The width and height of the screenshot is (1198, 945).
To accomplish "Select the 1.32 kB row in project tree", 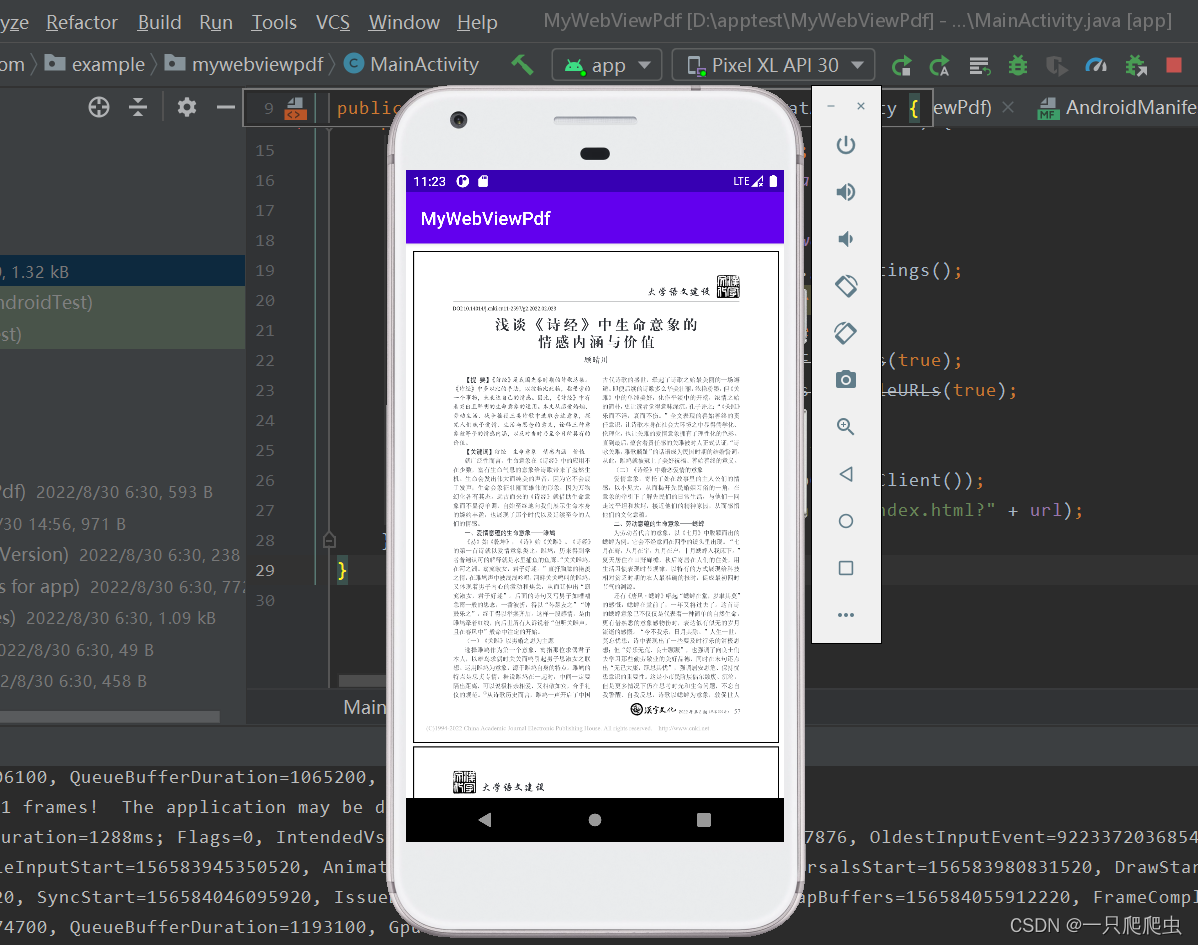I will tap(122, 272).
